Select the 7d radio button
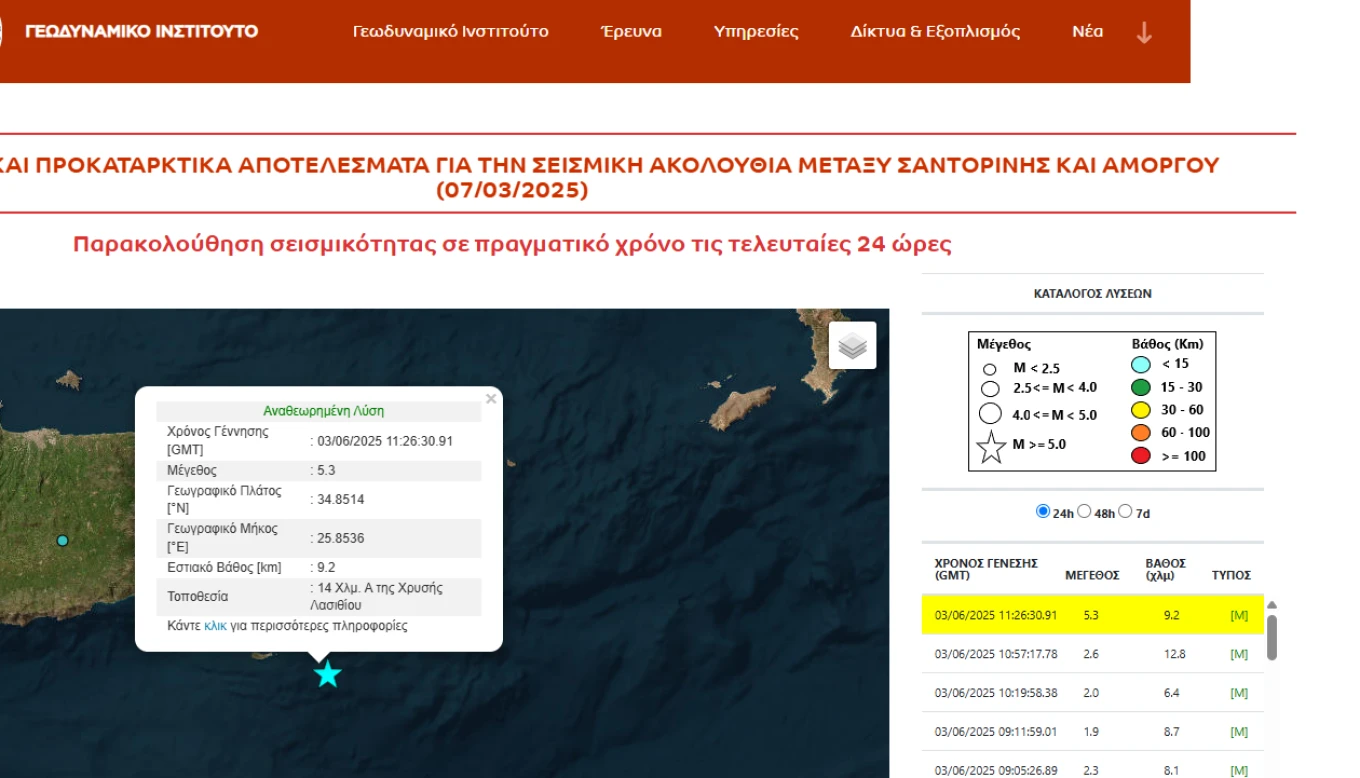This screenshot has width=1360, height=778. (1126, 511)
